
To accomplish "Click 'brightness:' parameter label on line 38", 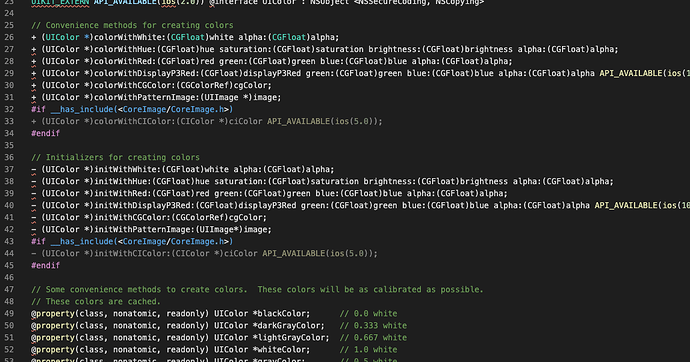I will coord(390,181).
